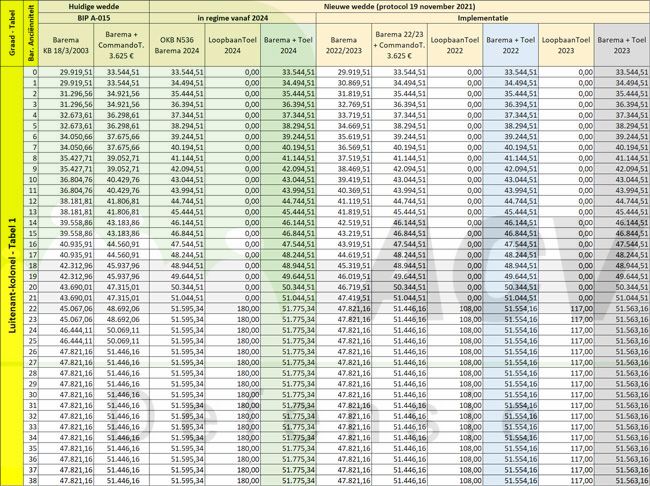Click Barema KB 18/3/2003 value in row 4
Viewport: 650px width, 486px height.
[x=66, y=115]
